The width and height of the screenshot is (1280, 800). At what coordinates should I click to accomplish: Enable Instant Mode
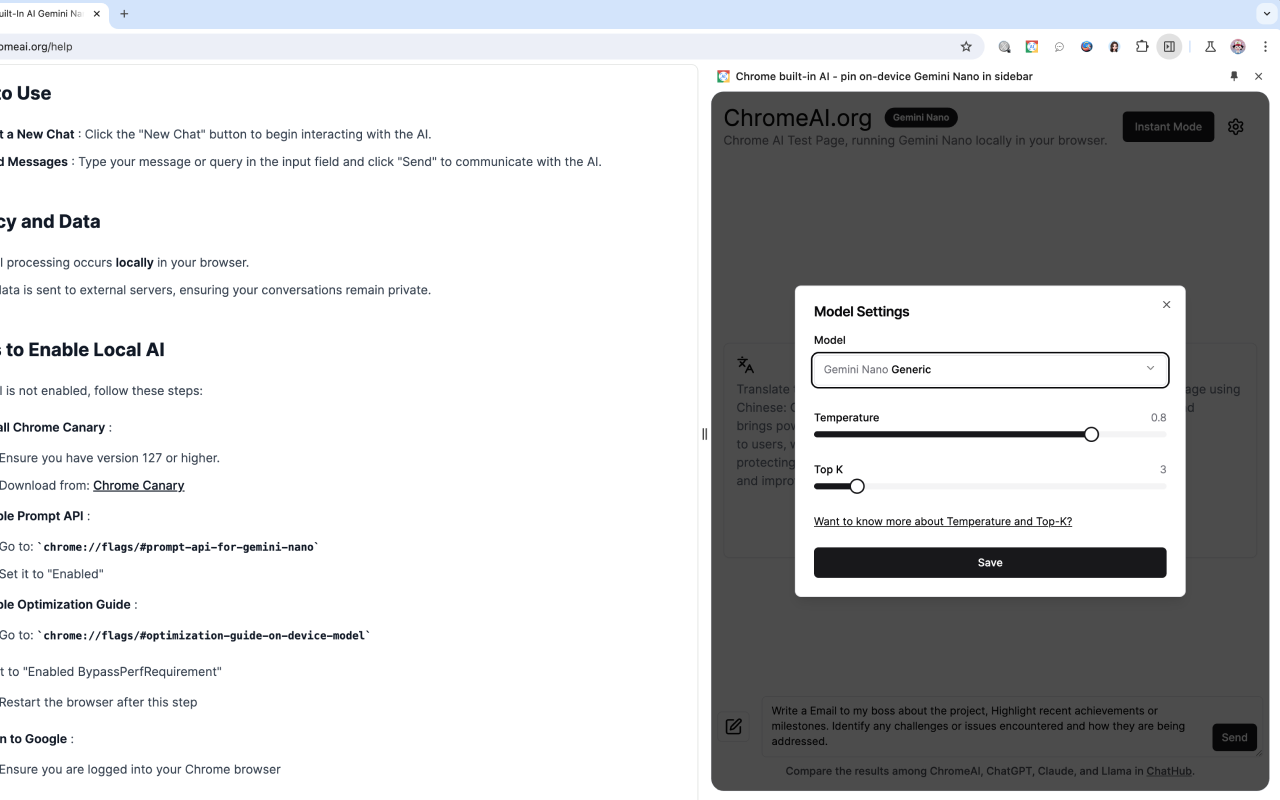click(x=1167, y=126)
